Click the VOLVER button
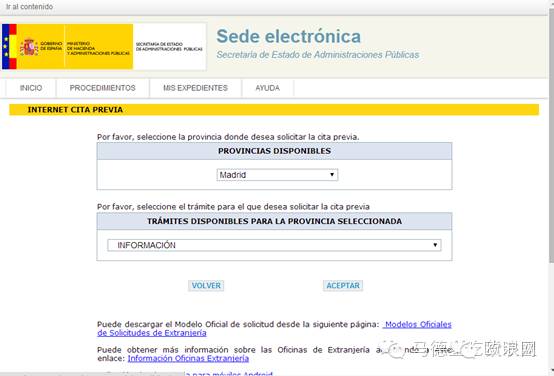This screenshot has height=376, width=554. 206,286
